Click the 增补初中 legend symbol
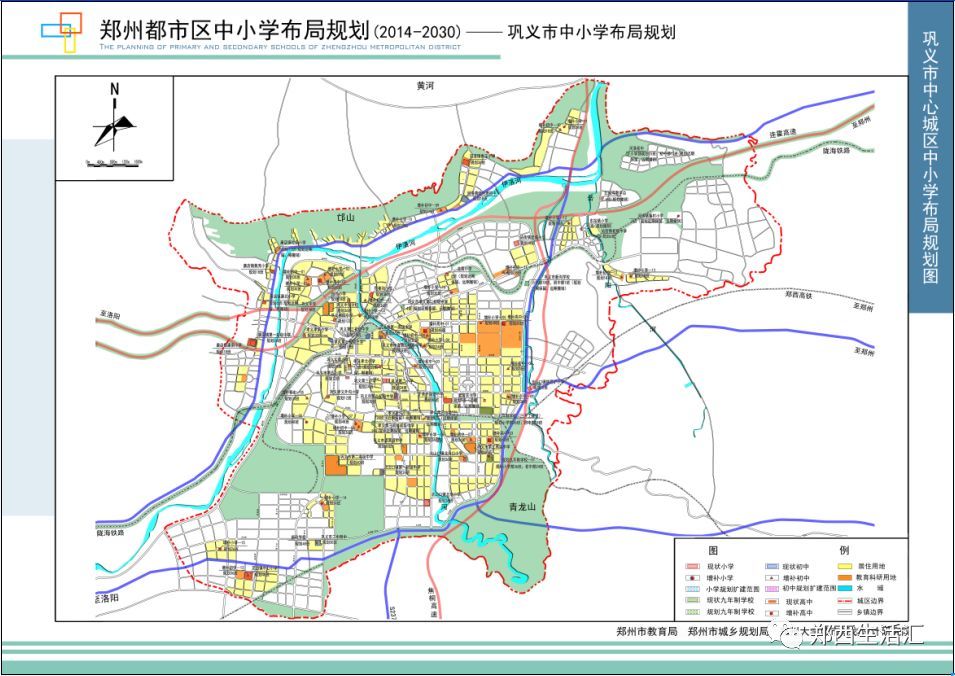Viewport: 955px width, 676px height. pos(772,577)
